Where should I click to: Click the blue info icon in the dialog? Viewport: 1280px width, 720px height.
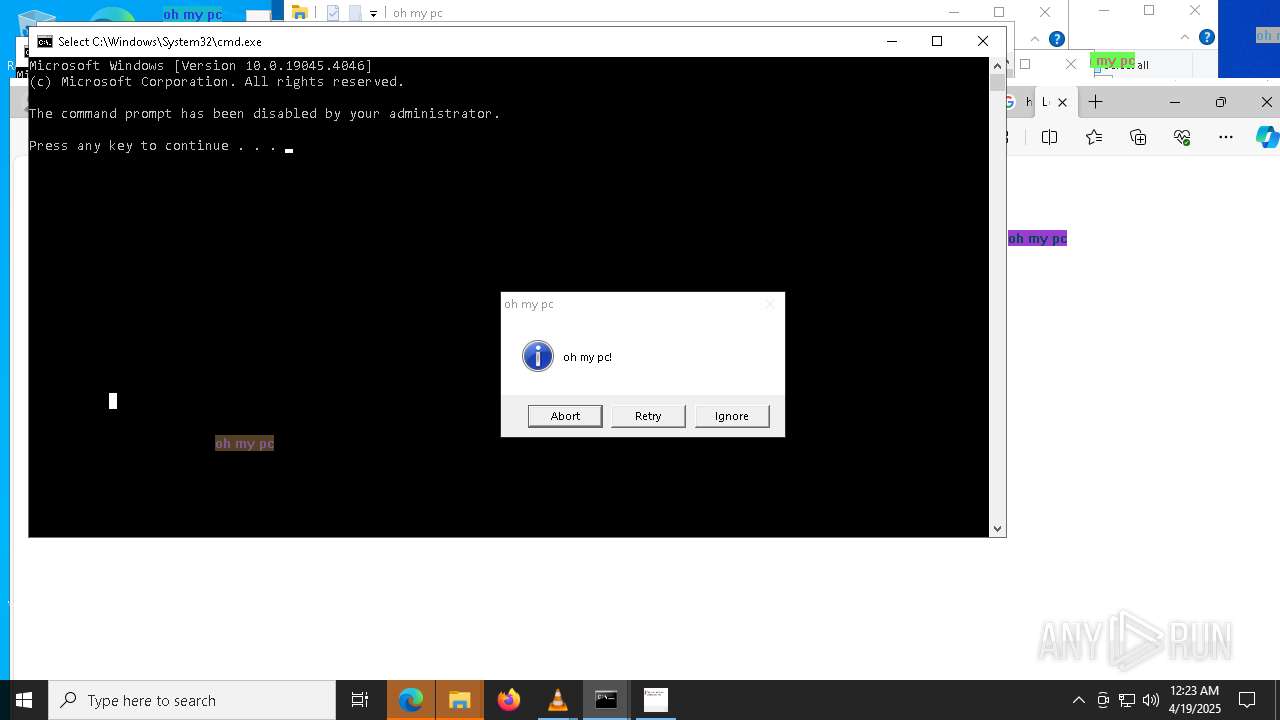(538, 356)
